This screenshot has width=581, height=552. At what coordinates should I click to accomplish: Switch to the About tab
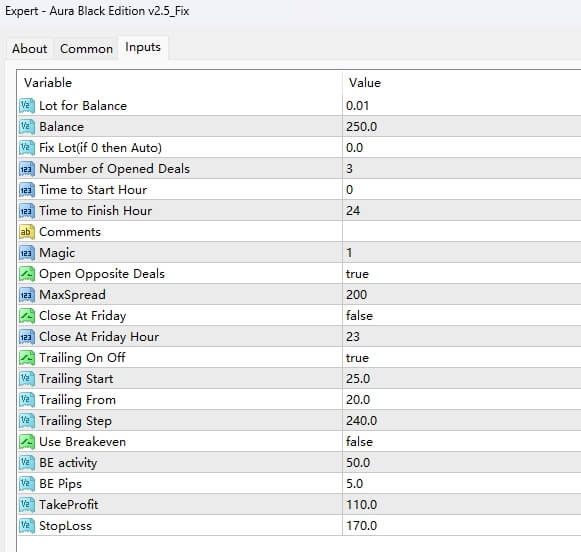(30, 49)
